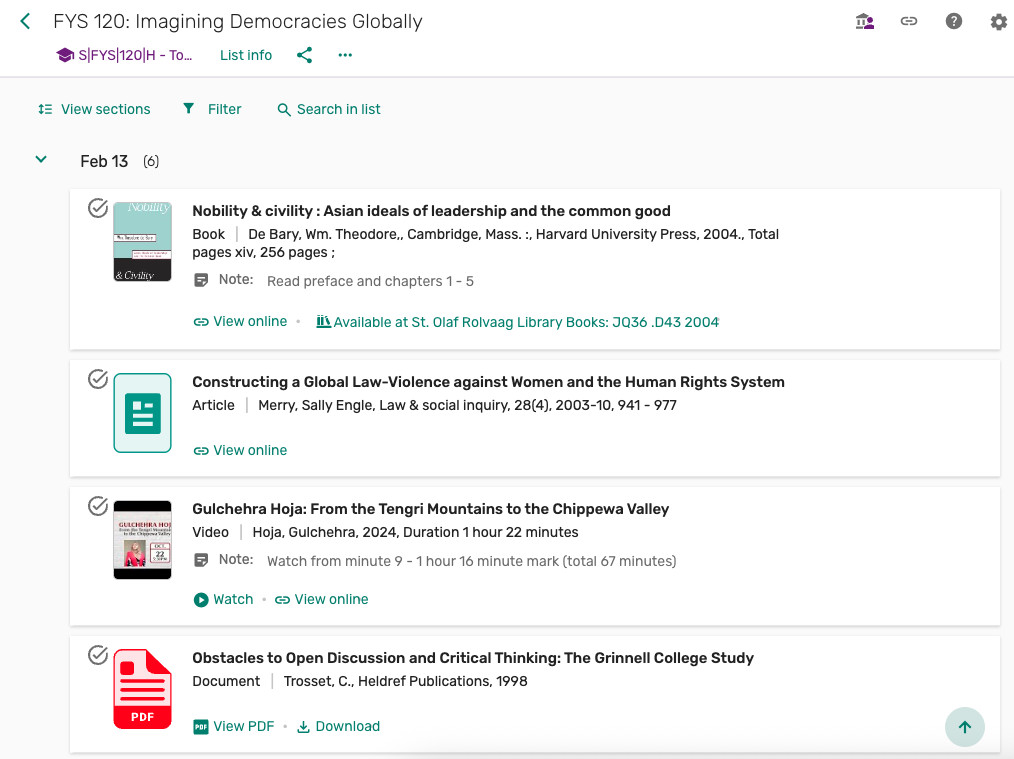
Task: Toggle the completion check for Gulchehra Hoja video
Action: tap(98, 506)
